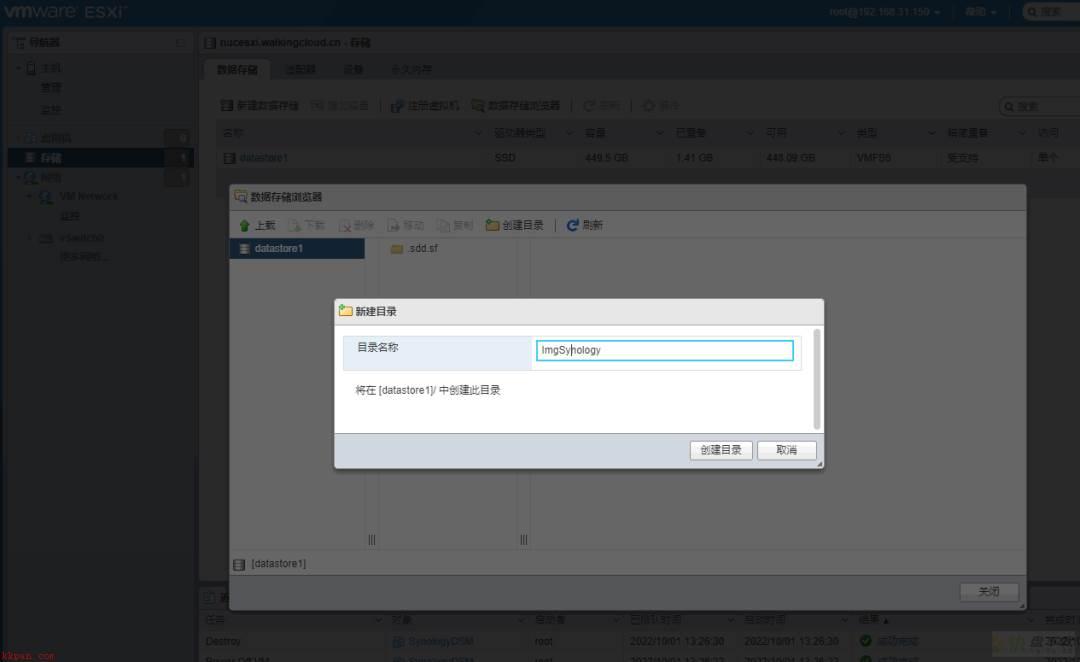Open the 容量 column dropdown arrow

tap(659, 133)
